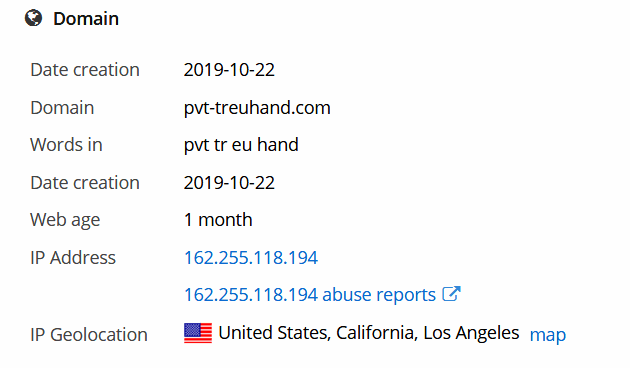Click the Domain row label in the table
This screenshot has width=630, height=368.
[x=62, y=108]
